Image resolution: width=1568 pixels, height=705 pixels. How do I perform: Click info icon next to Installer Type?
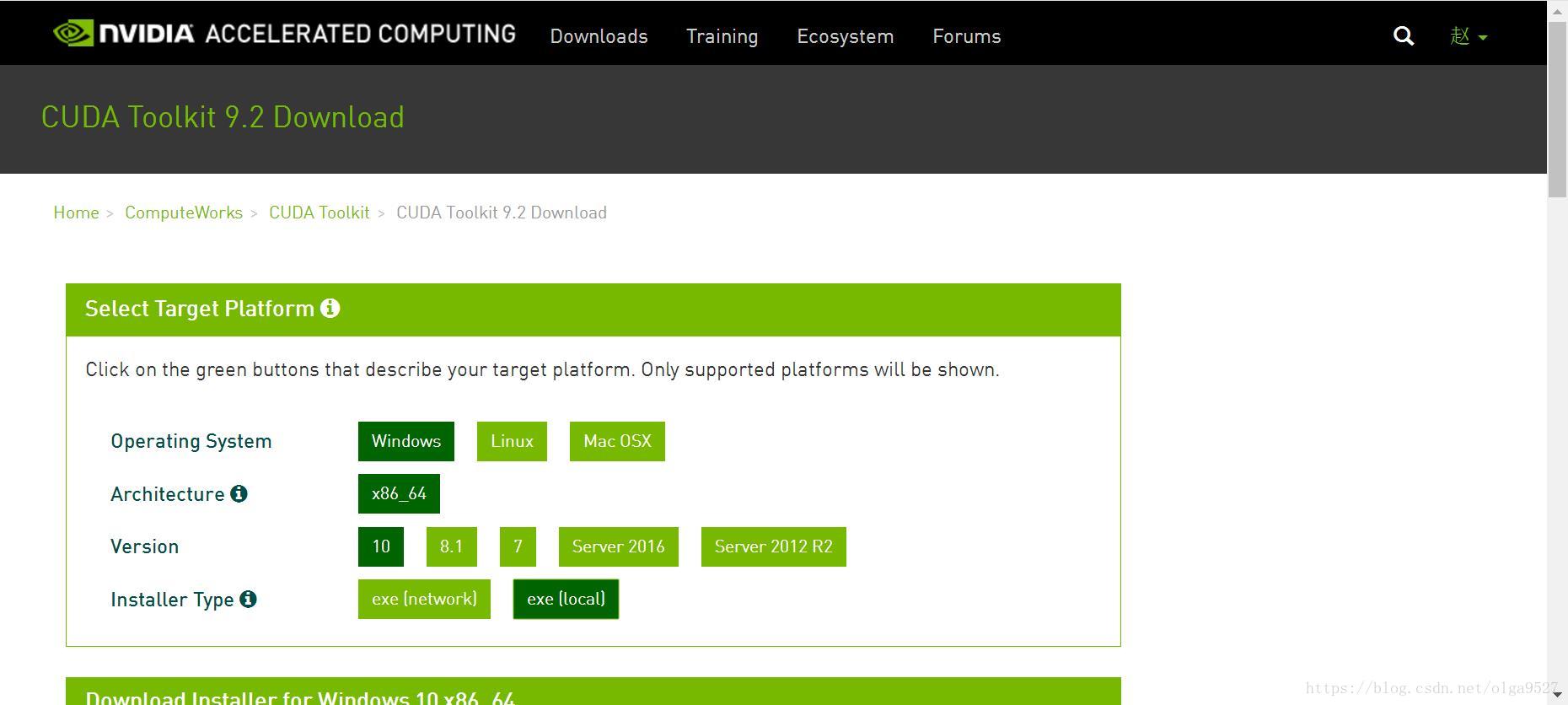248,599
